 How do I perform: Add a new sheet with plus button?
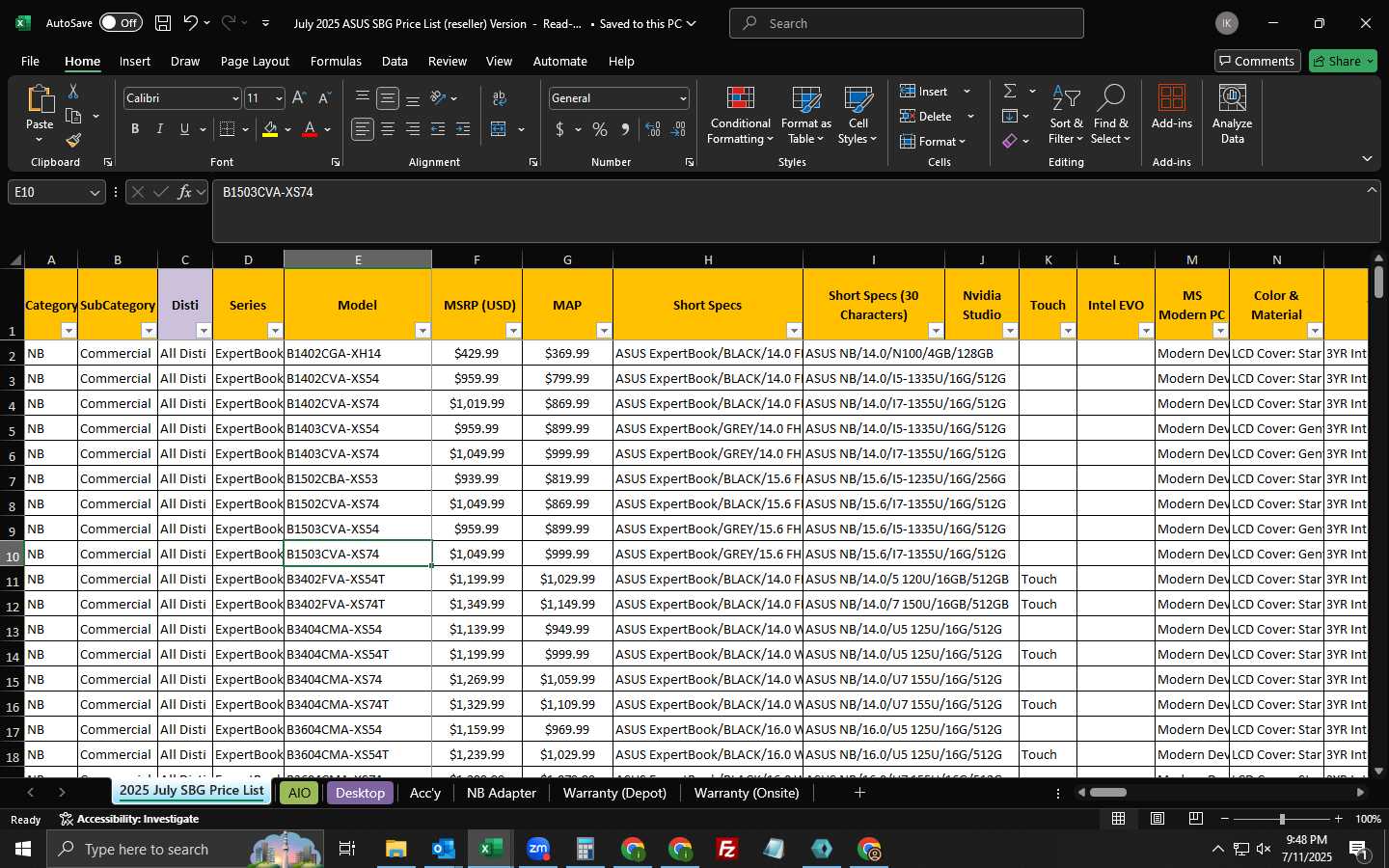click(859, 793)
